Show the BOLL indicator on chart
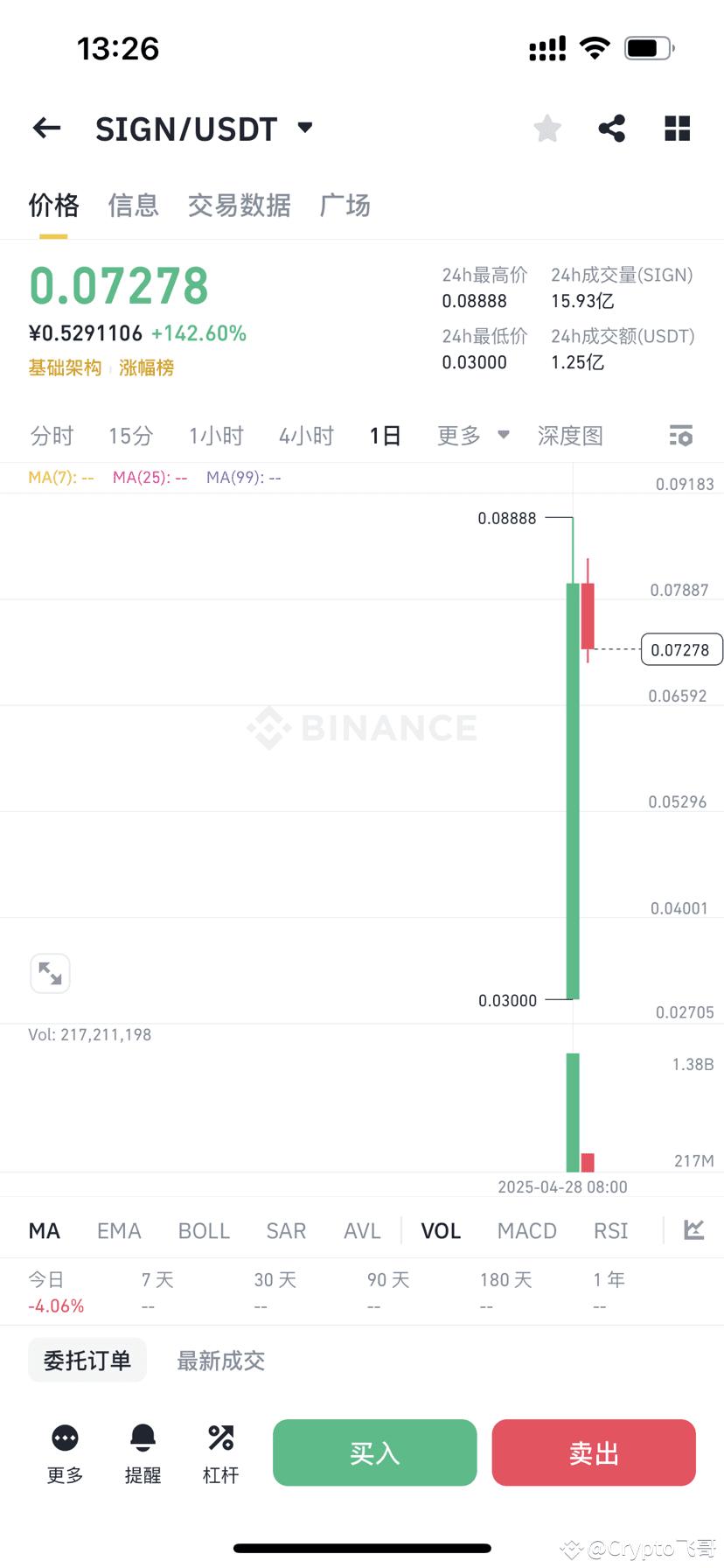Viewport: 724px width, 1568px height. pyautogui.click(x=204, y=1230)
